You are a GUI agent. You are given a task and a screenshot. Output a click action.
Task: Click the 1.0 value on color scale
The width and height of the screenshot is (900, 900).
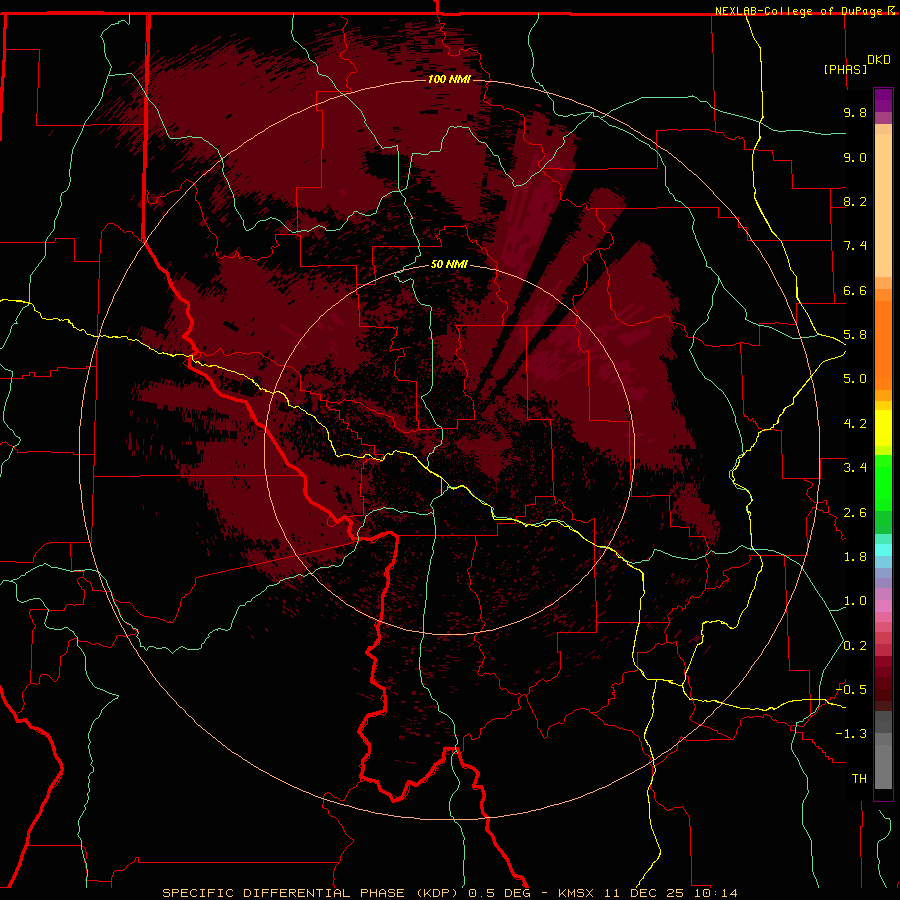pos(855,601)
